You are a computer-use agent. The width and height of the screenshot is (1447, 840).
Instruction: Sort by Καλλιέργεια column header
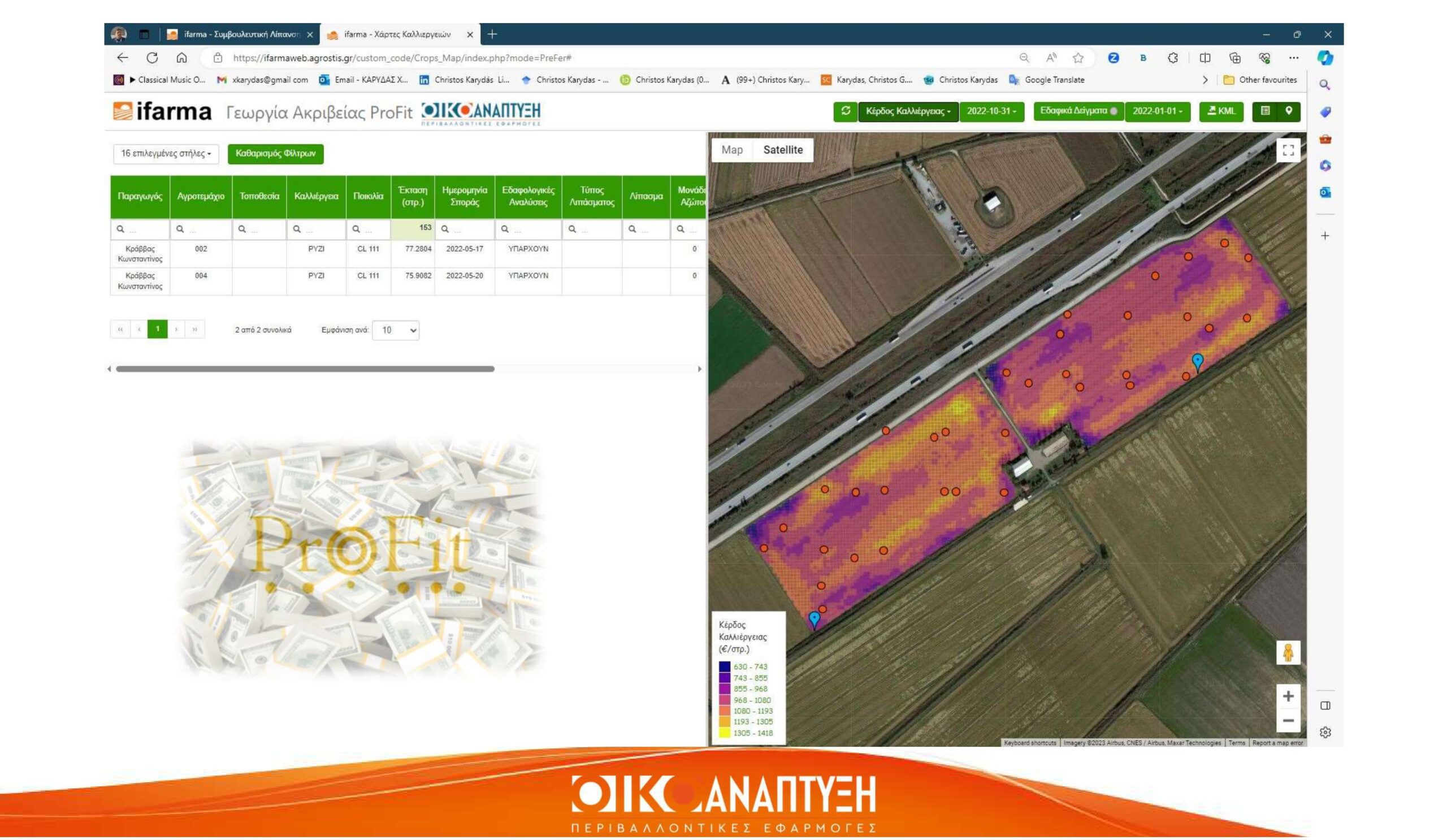[x=316, y=196]
